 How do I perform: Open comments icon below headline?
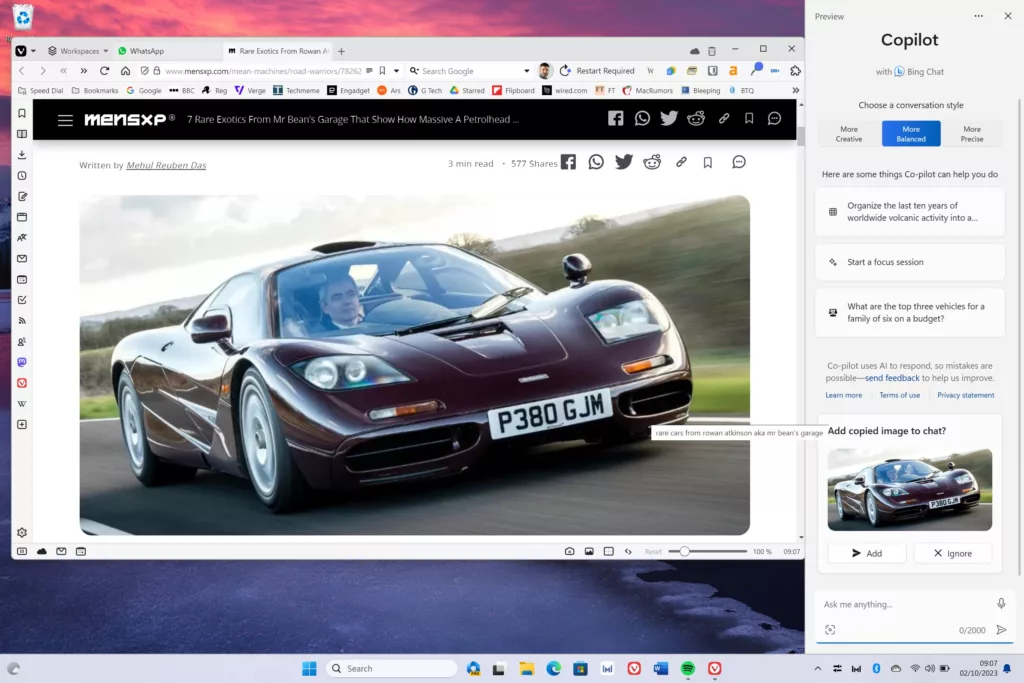click(739, 162)
